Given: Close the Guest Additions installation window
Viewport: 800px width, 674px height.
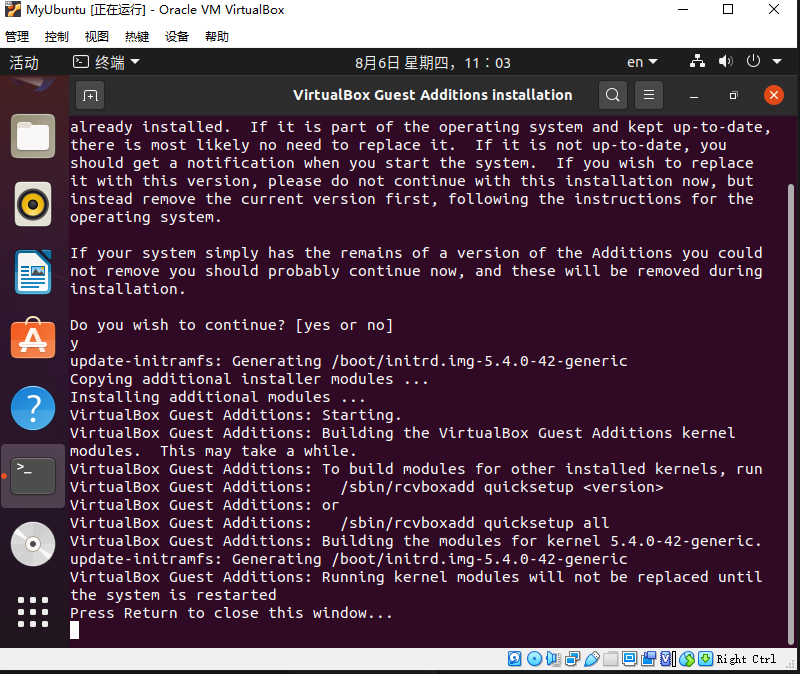Looking at the screenshot, I should 774,95.
